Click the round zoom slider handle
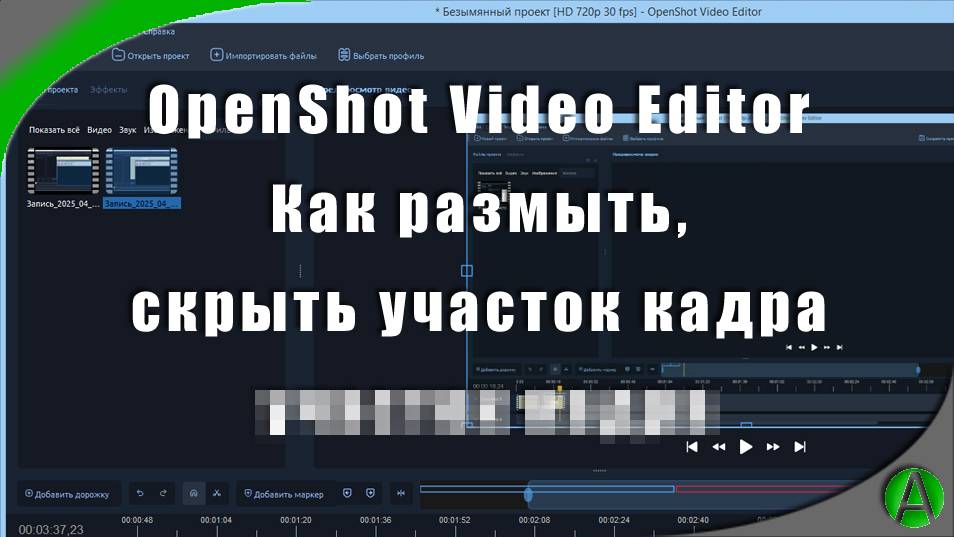The image size is (954, 537). tap(529, 495)
